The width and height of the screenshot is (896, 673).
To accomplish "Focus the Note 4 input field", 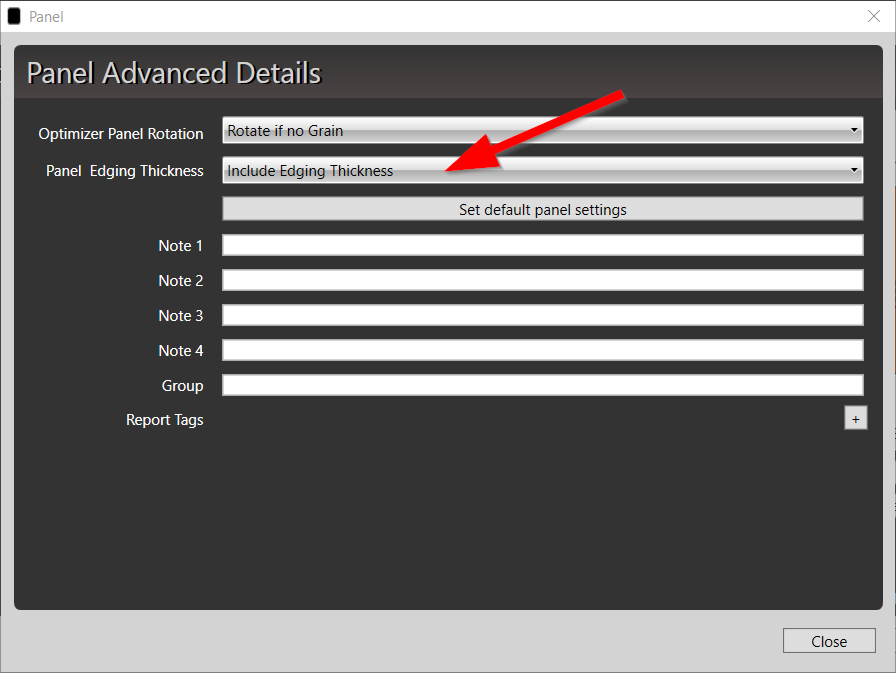I will [542, 350].
